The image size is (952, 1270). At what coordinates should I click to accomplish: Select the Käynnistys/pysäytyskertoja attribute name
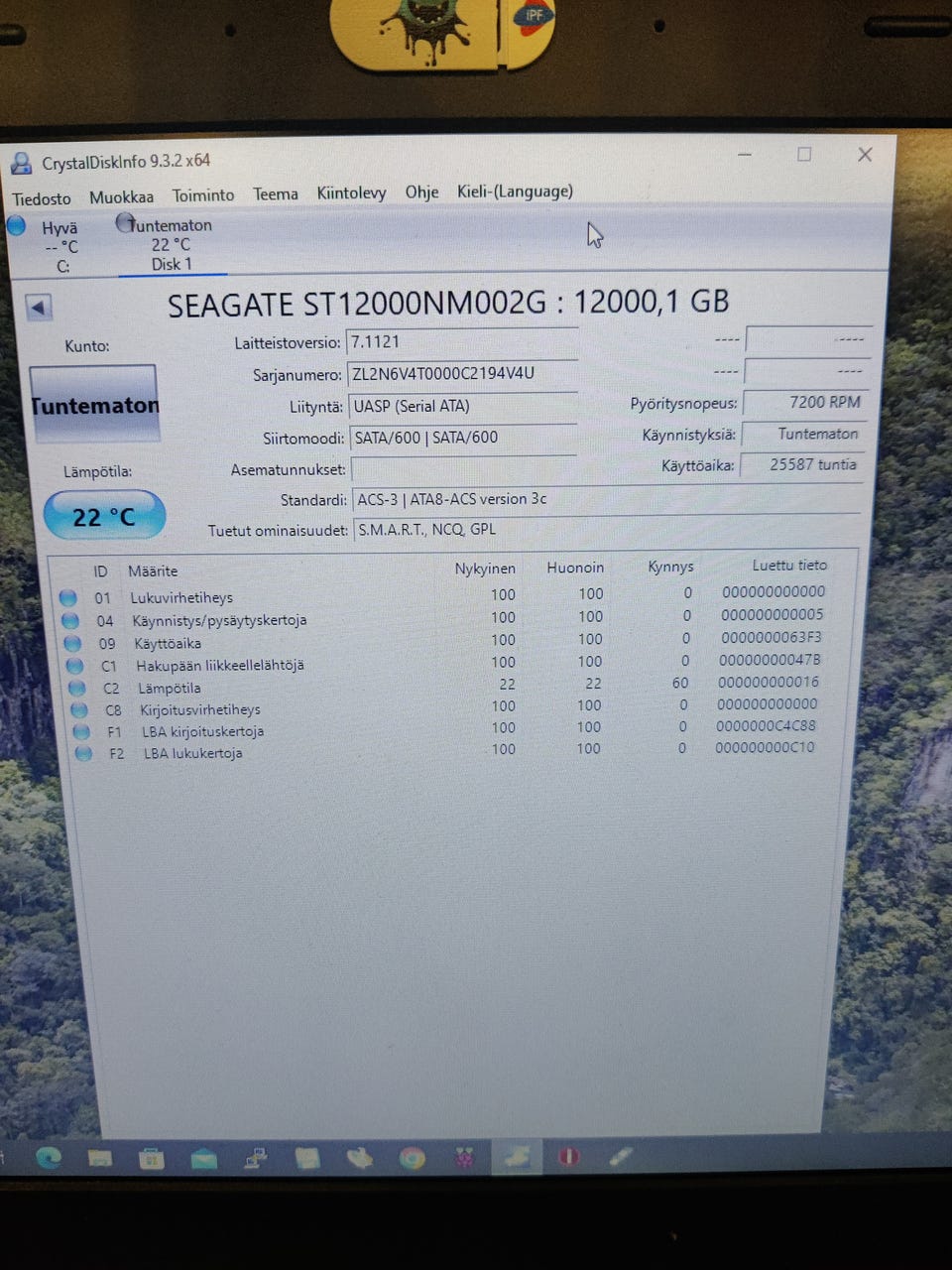(219, 620)
